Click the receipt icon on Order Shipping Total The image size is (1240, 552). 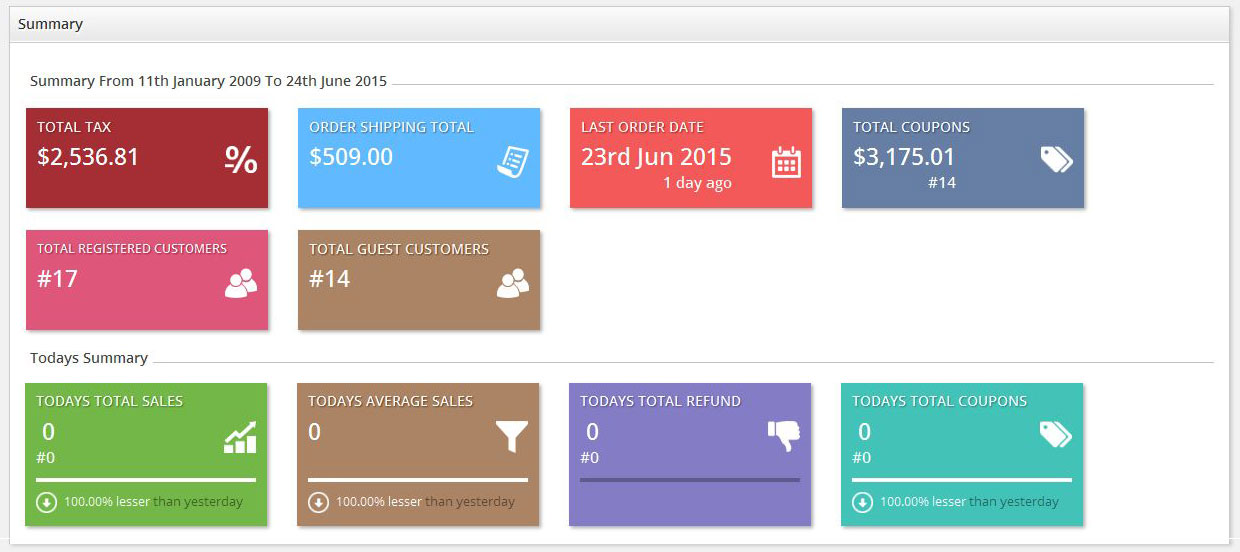coord(513,161)
